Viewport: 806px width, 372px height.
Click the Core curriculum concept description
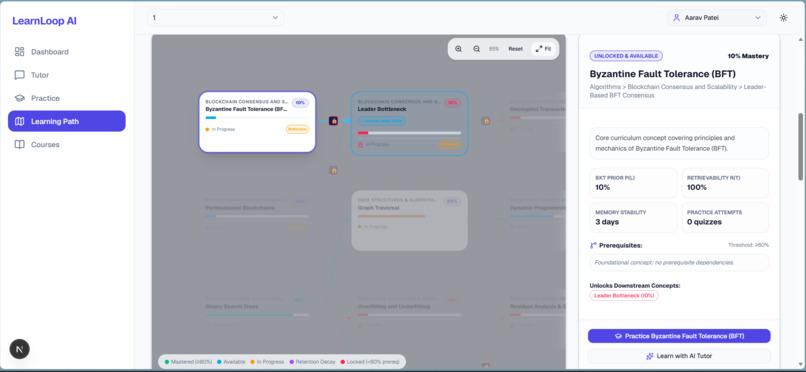click(679, 143)
